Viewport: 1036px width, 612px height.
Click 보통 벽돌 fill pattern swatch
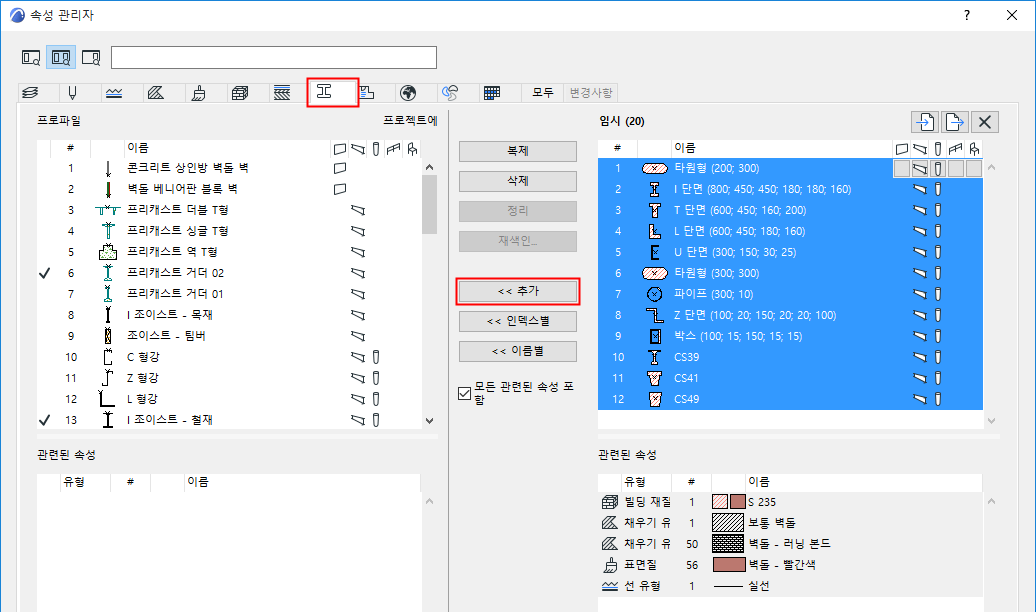728,523
